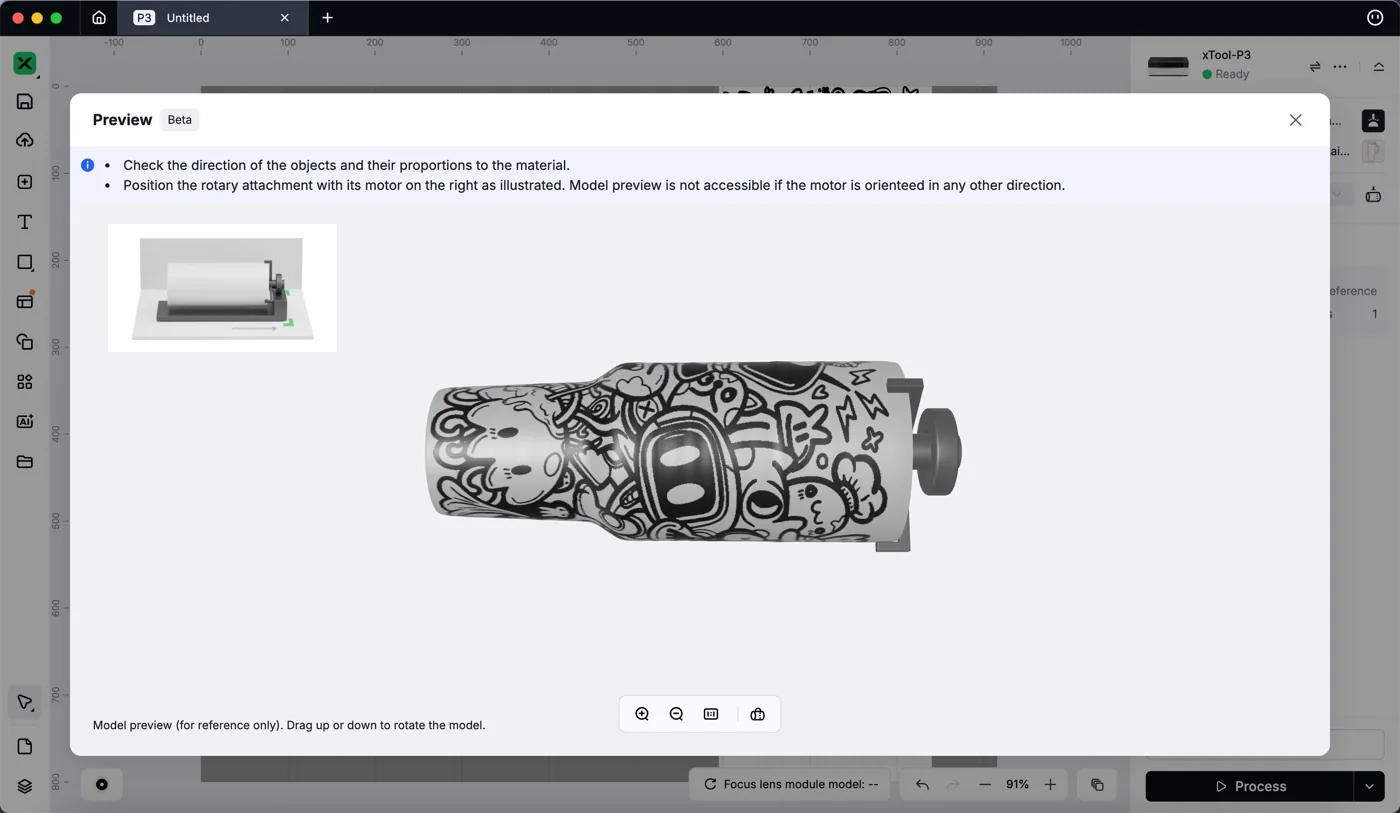The width and height of the screenshot is (1400, 813).
Task: Close the Untitled tab
Action: tap(285, 17)
